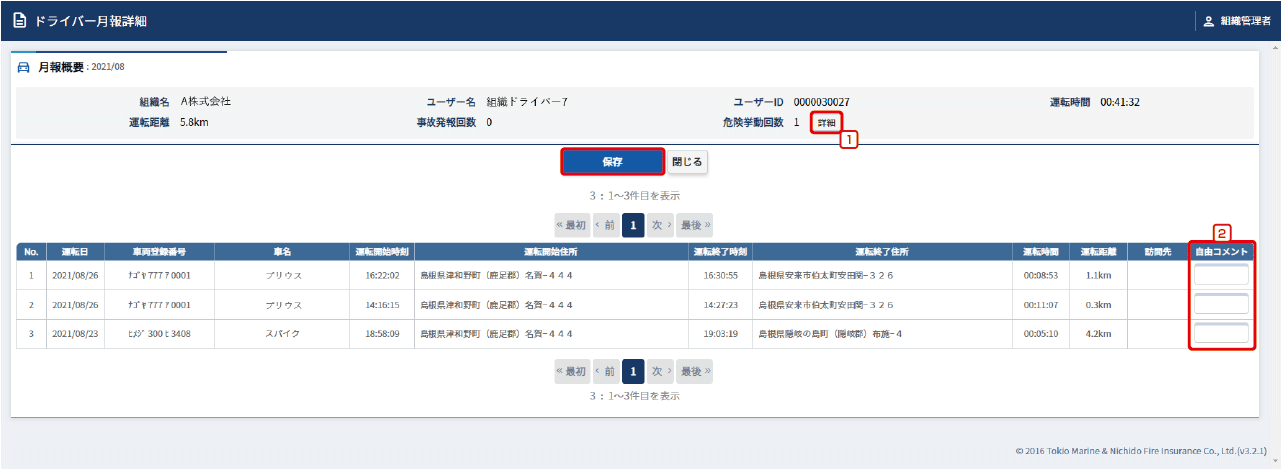Focus the 自由コメント input for row 2
Image resolution: width=1281 pixels, height=469 pixels.
pos(1221,304)
